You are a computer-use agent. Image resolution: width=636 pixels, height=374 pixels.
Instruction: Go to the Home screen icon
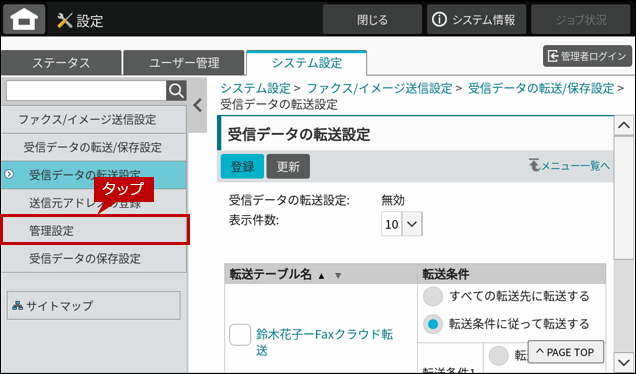24,19
